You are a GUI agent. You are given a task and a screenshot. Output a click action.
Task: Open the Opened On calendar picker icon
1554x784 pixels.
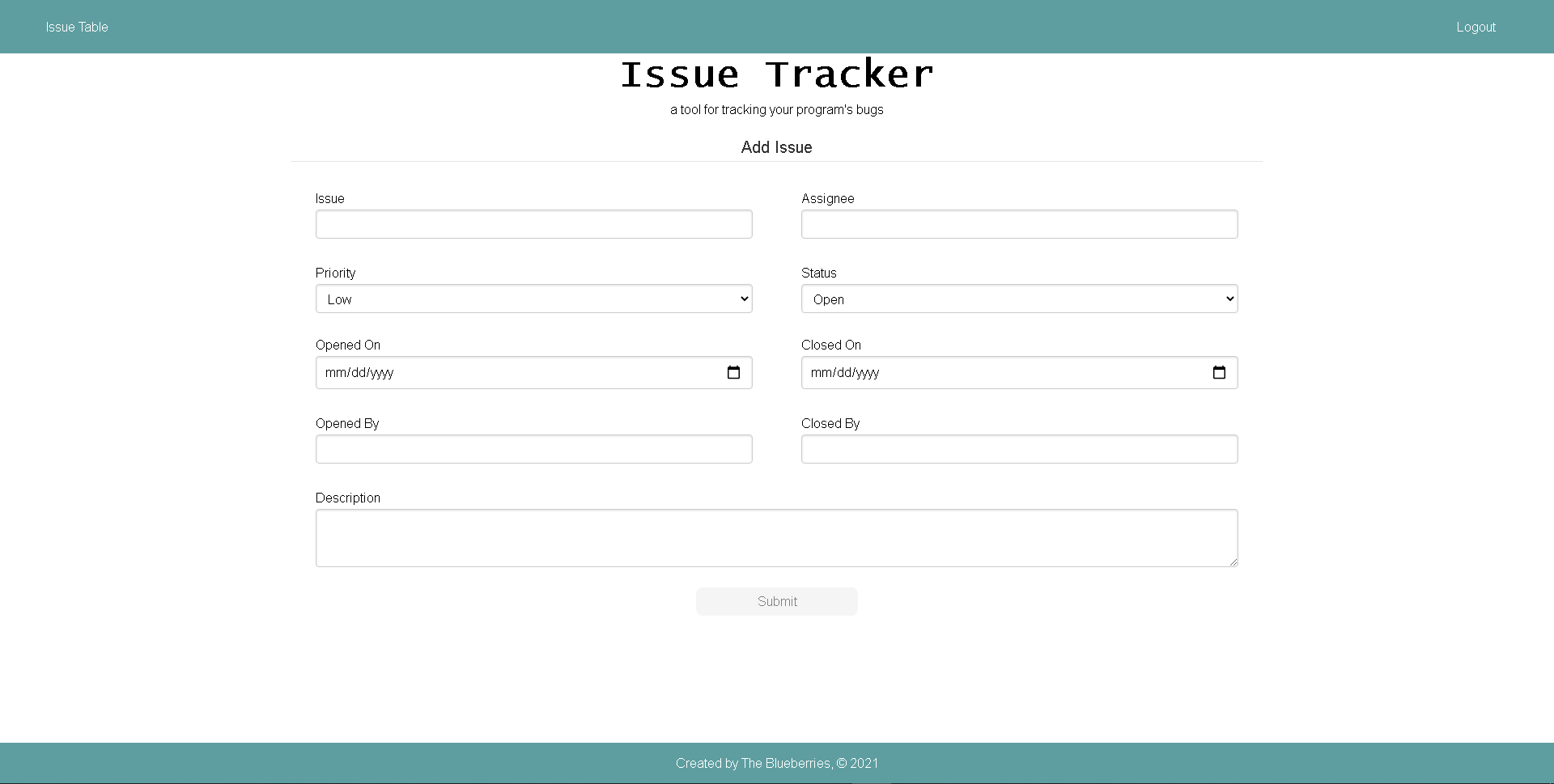733,372
